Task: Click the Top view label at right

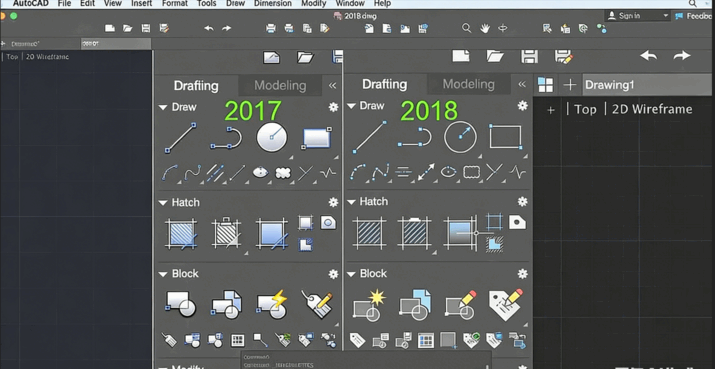Action: point(585,109)
